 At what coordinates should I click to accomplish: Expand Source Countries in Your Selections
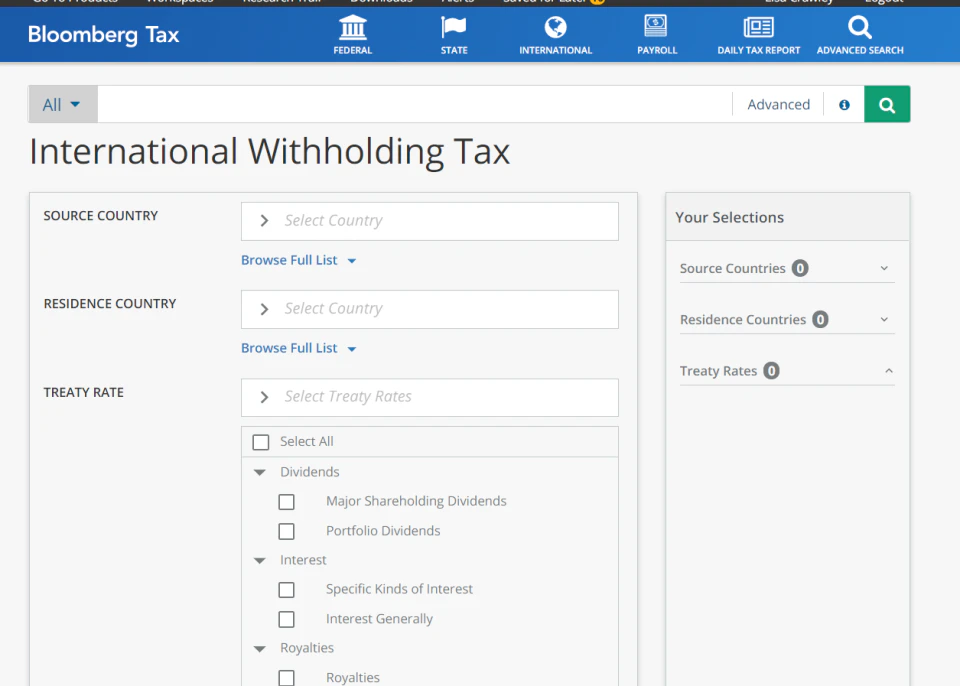click(884, 268)
